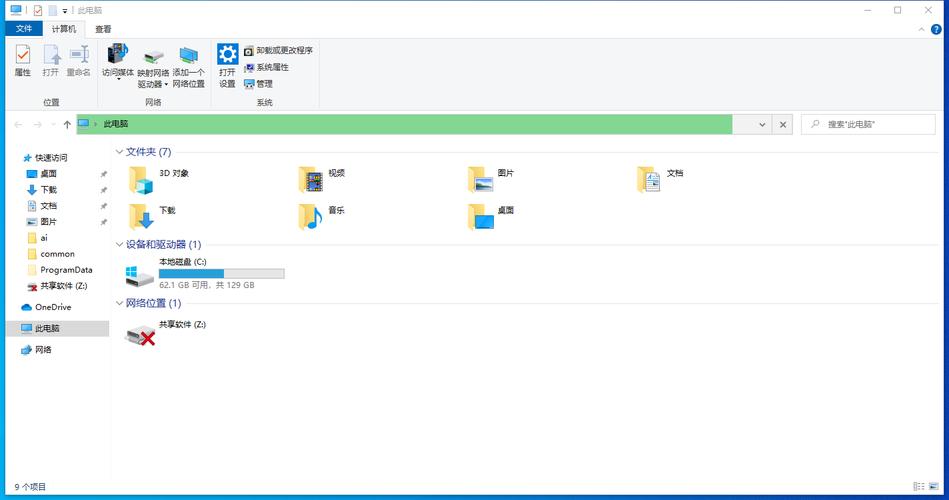This screenshot has width=949, height=500.
Task: Click 卸载或更改程序 in the ribbon
Action: pyautogui.click(x=278, y=51)
